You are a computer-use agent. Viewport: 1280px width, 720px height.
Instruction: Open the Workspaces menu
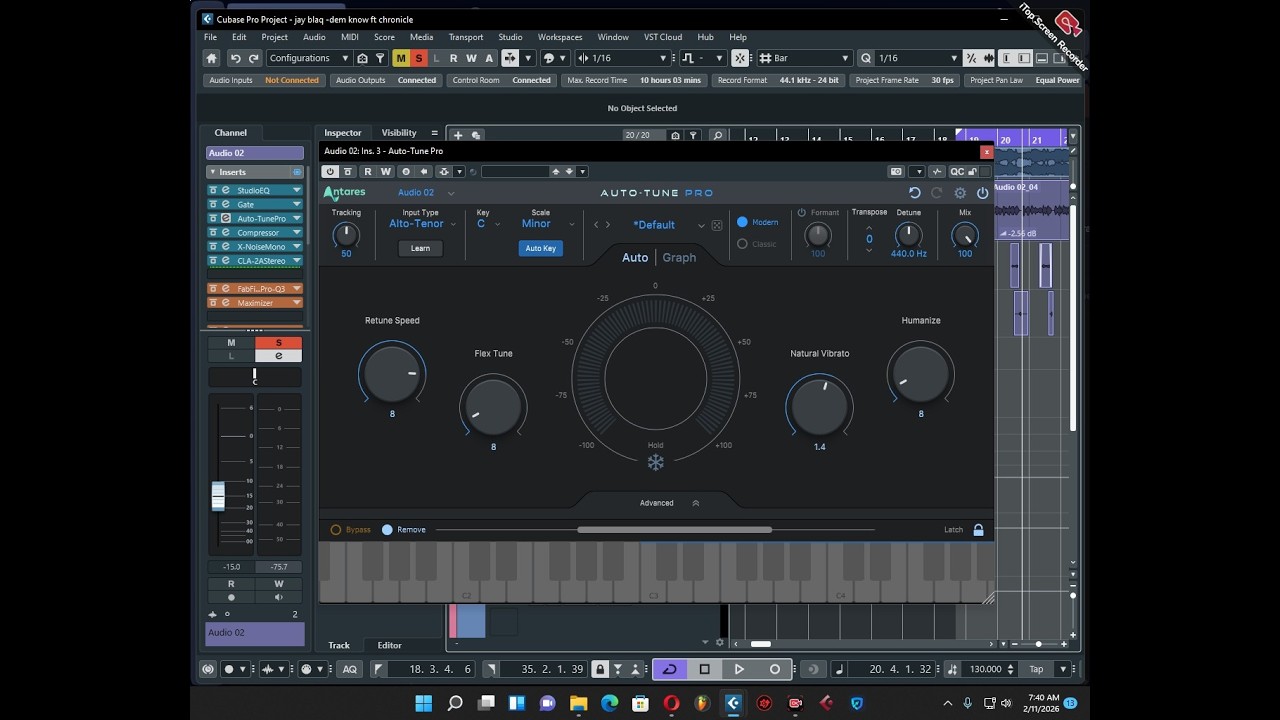[560, 37]
